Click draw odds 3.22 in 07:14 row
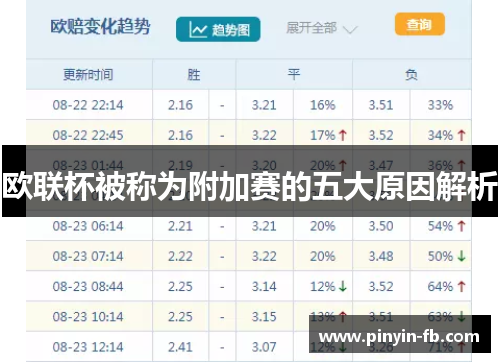The width and height of the screenshot is (500, 362). 264,256
